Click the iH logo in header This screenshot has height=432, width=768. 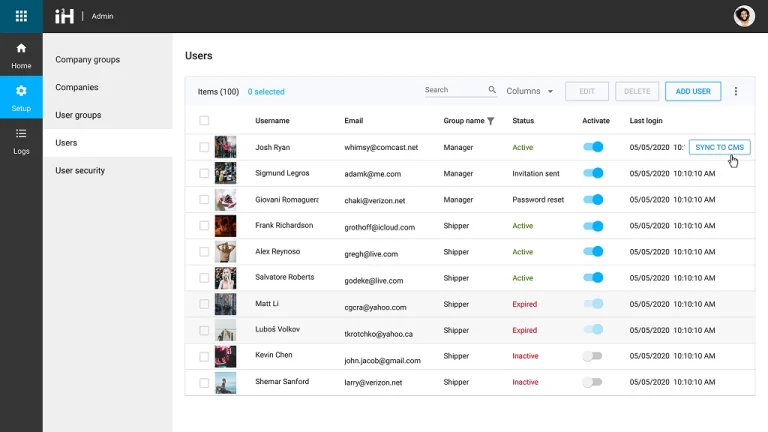(x=65, y=16)
